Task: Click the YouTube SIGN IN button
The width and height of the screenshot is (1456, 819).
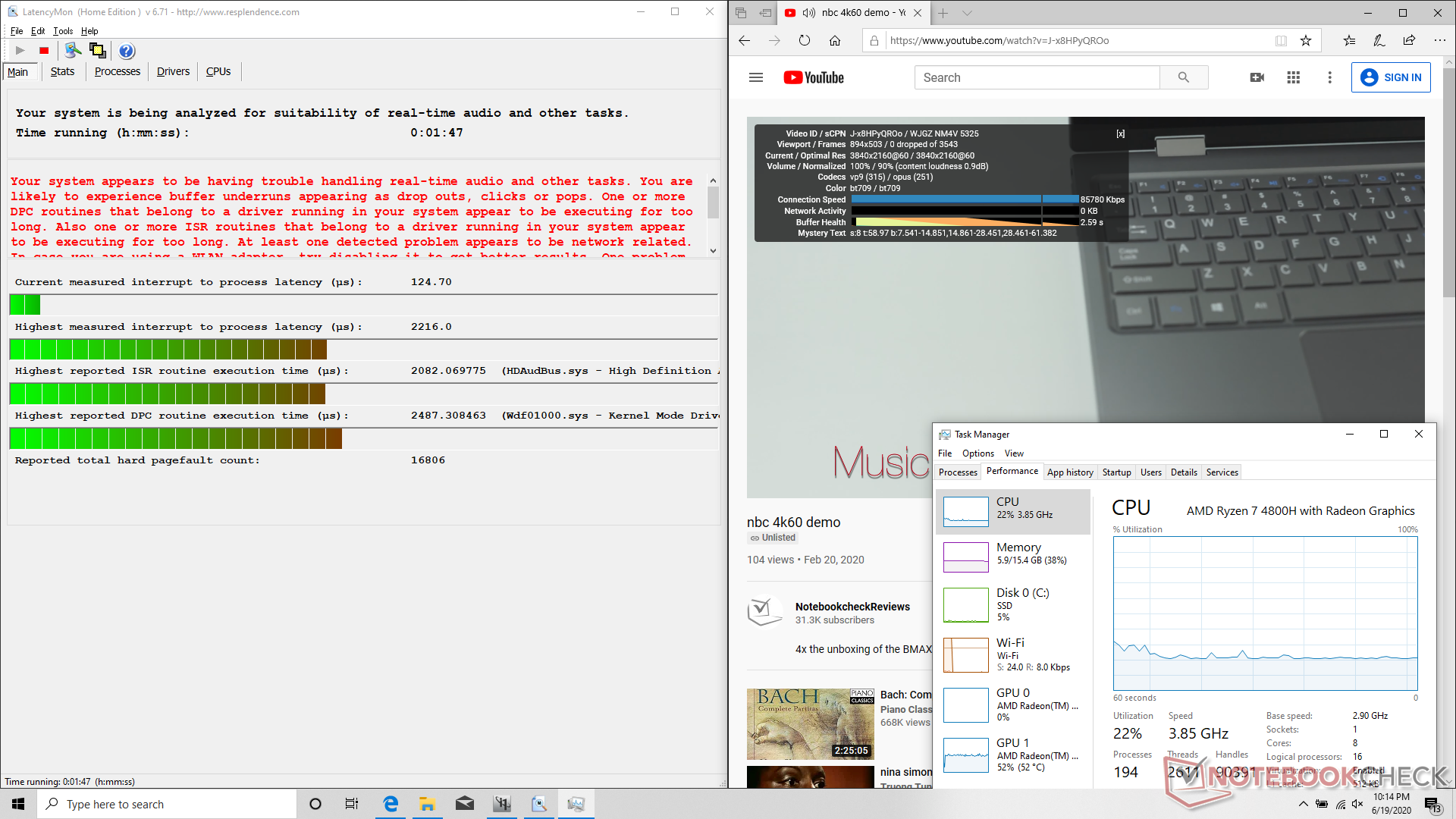Action: 1390,77
